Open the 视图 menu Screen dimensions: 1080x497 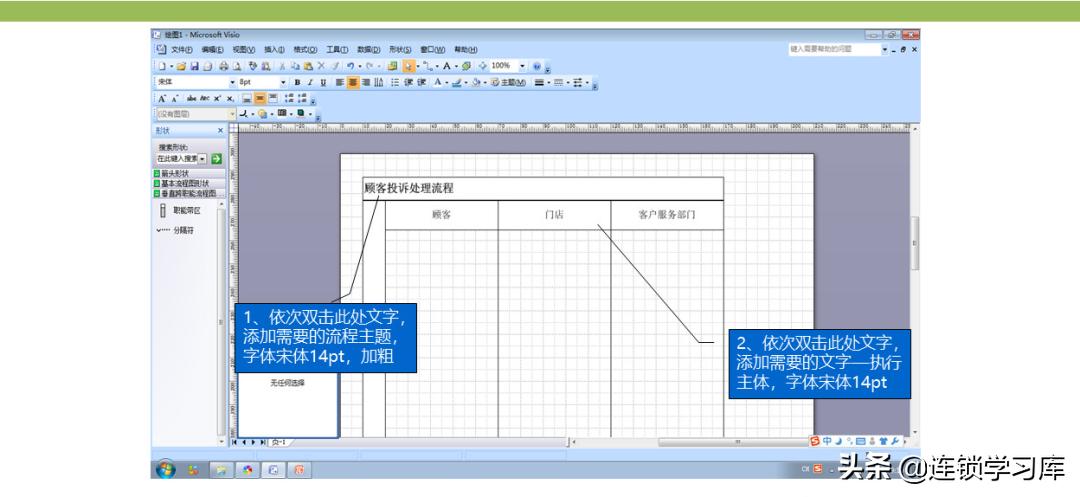(x=244, y=50)
